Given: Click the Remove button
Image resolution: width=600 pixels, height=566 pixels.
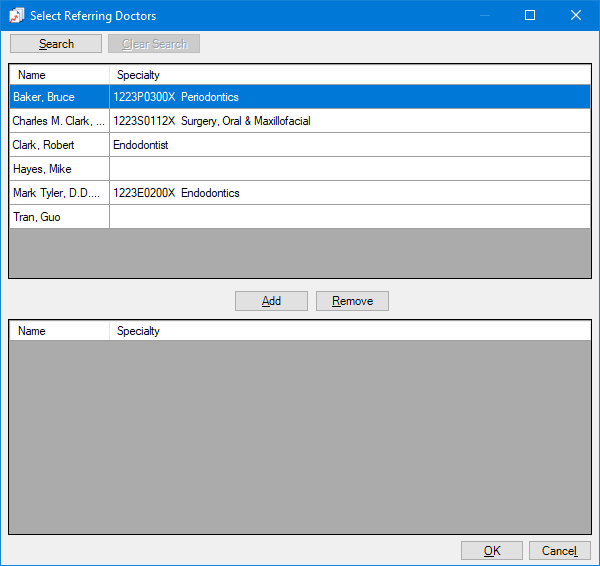Looking at the screenshot, I should click(x=352, y=301).
